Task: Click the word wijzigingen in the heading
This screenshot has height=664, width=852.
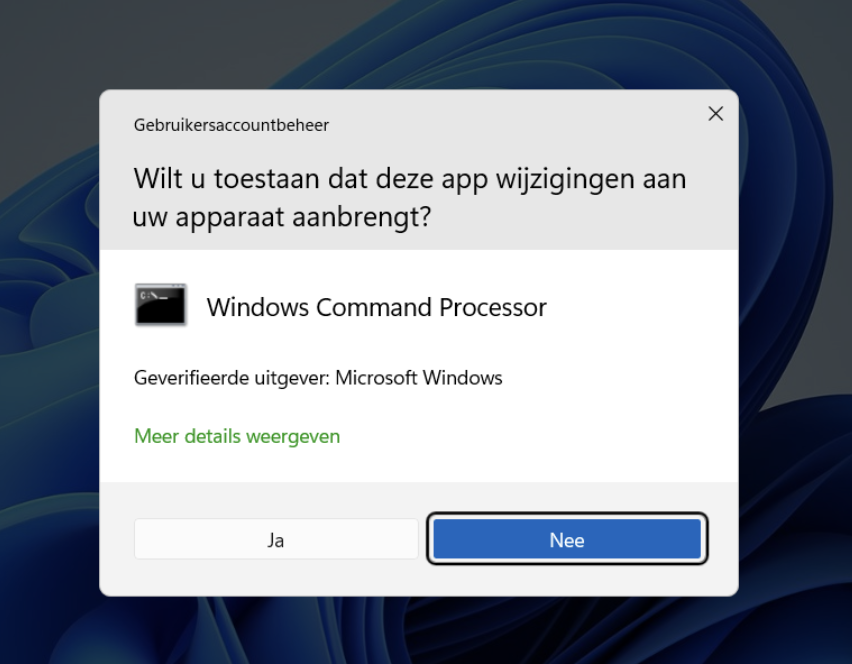Action: [565, 180]
